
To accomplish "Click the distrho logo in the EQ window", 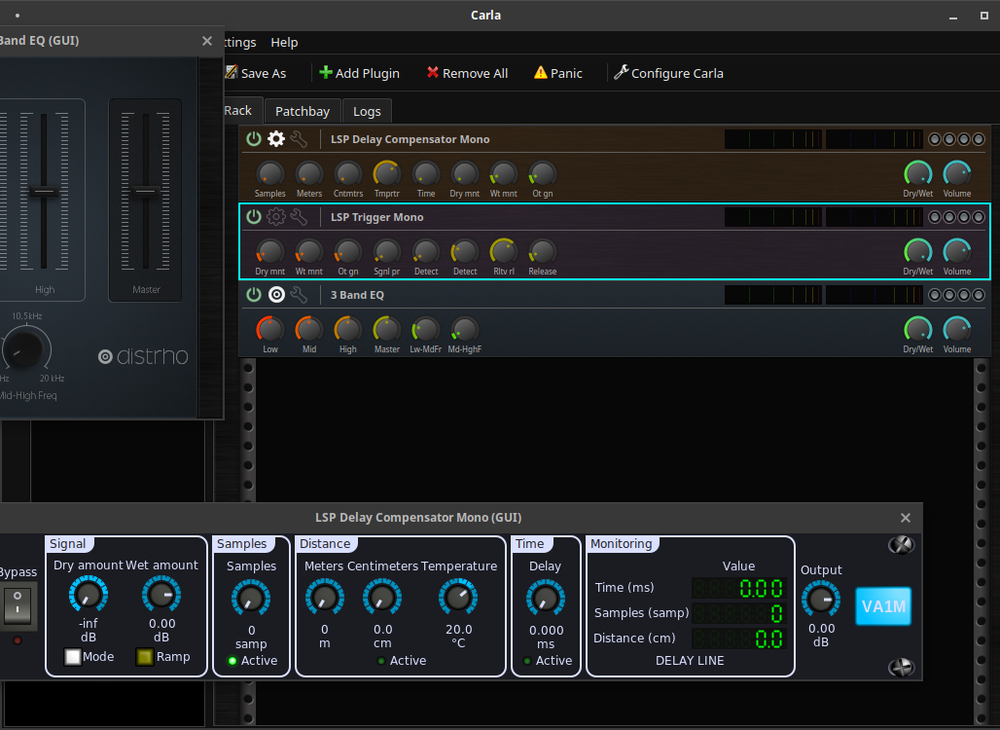I will pos(142,356).
